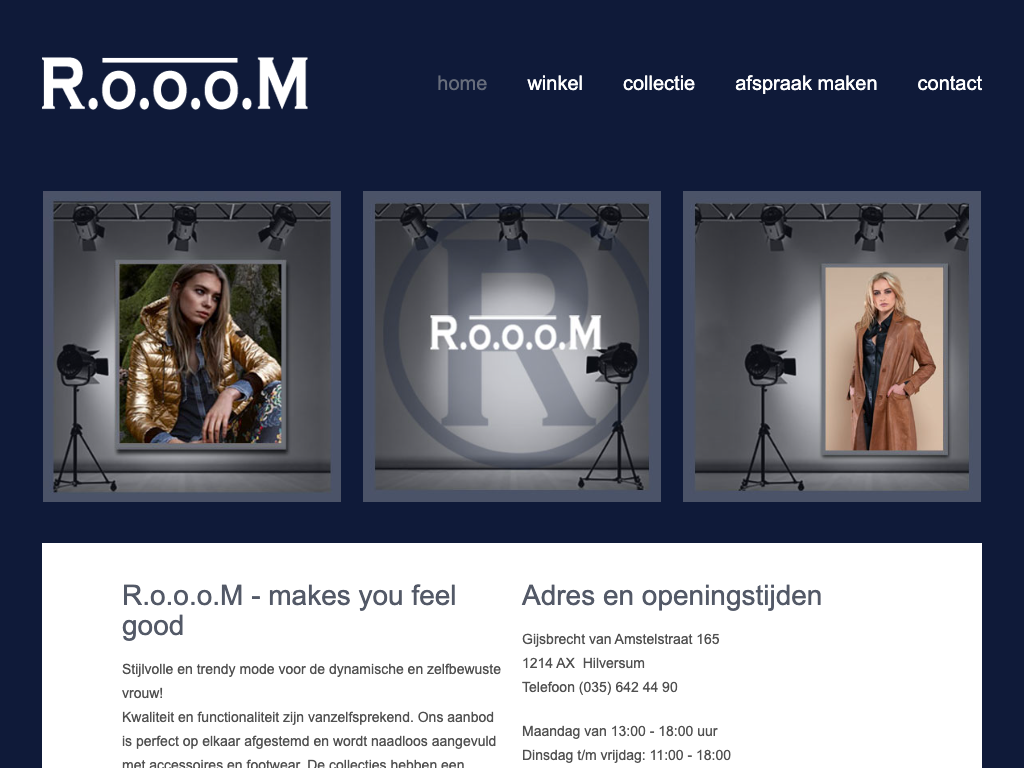Screen dimensions: 1024x768
Task: Open the contact page
Action: click(949, 84)
